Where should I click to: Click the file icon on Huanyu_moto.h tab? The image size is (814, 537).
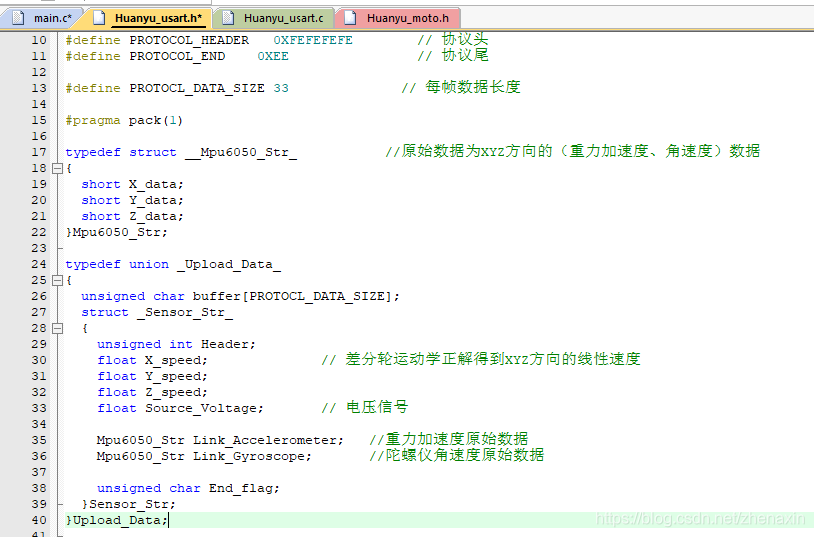(x=350, y=18)
